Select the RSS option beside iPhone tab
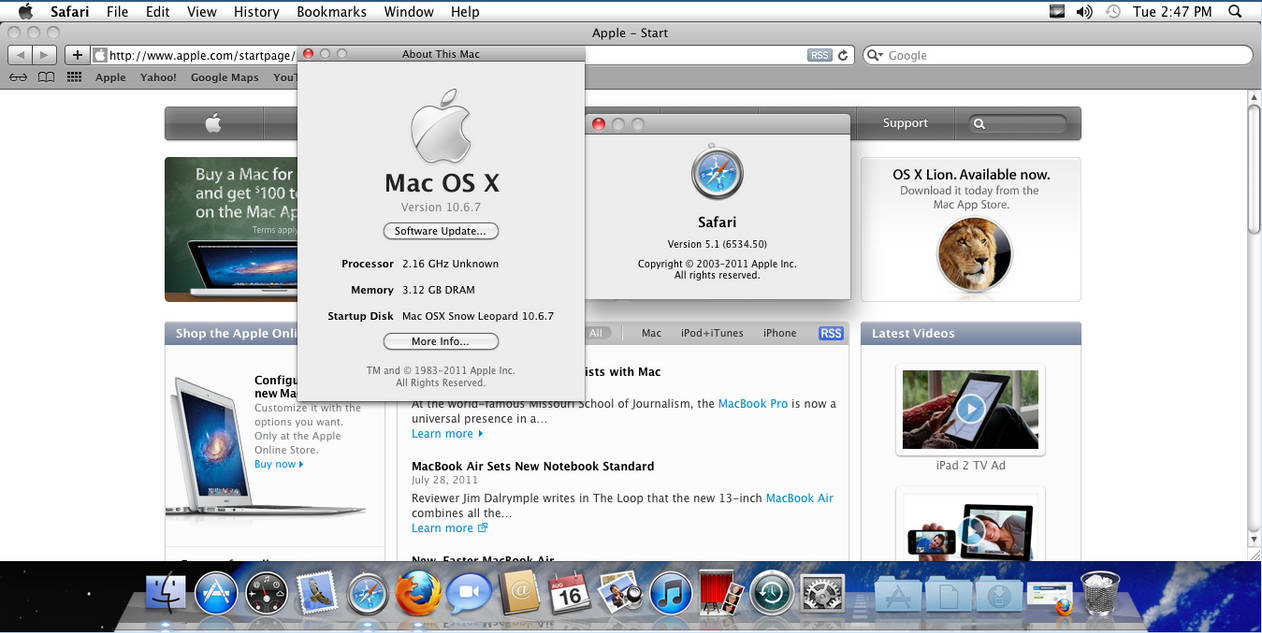The height and width of the screenshot is (633, 1262). (830, 333)
